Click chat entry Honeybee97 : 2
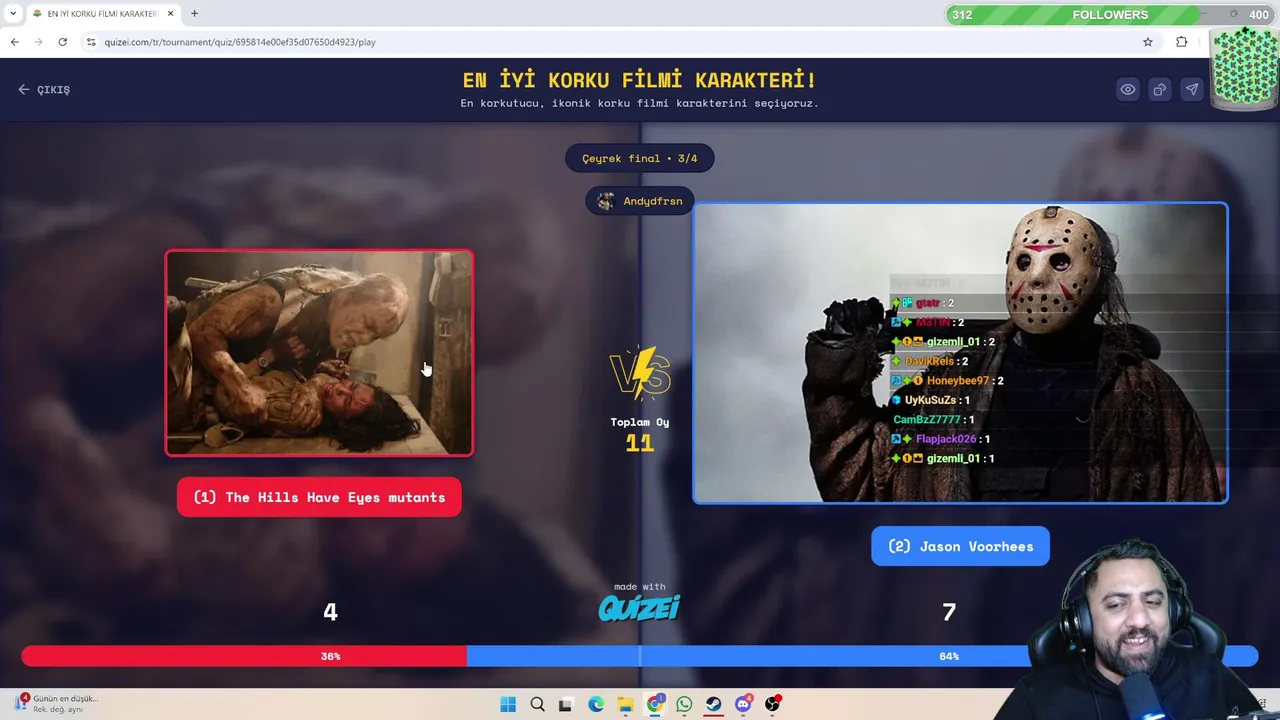The height and width of the screenshot is (720, 1280). click(x=947, y=380)
